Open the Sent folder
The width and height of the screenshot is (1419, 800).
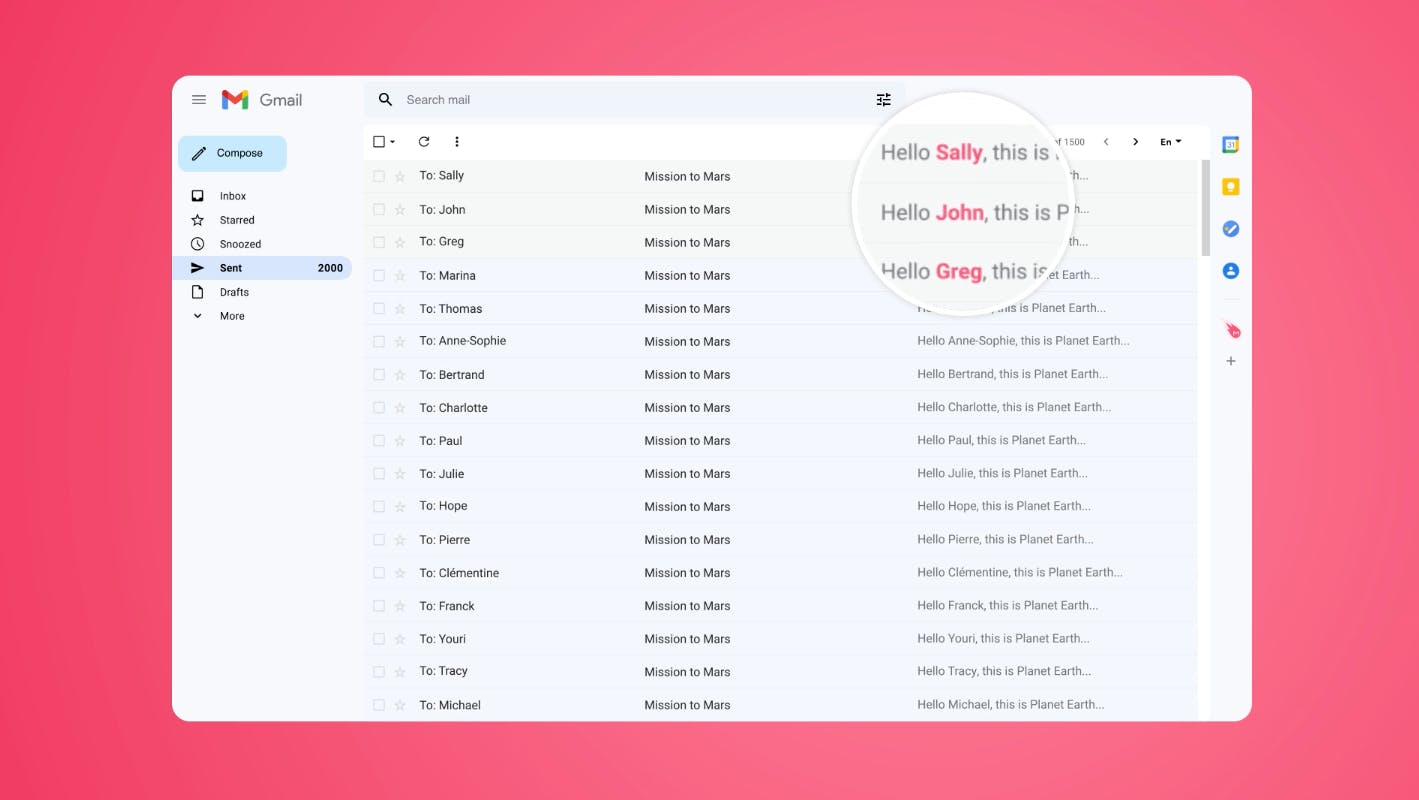pyautogui.click(x=262, y=268)
